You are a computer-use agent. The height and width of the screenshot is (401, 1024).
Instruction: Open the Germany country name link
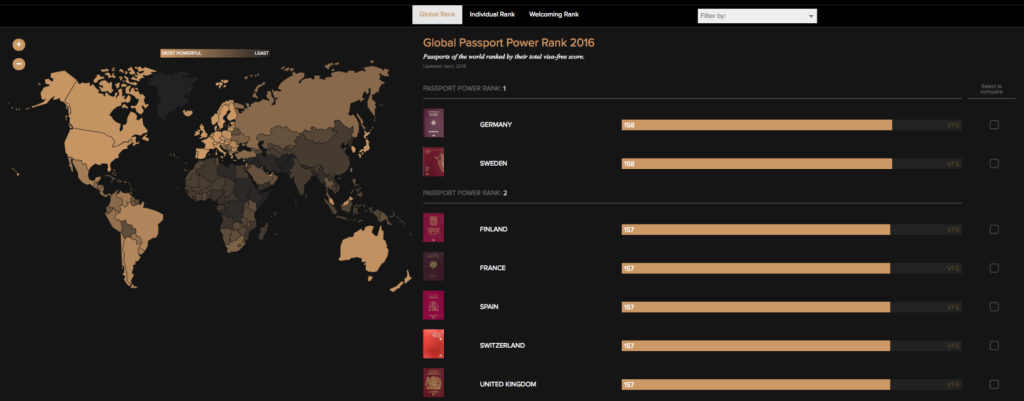click(496, 125)
